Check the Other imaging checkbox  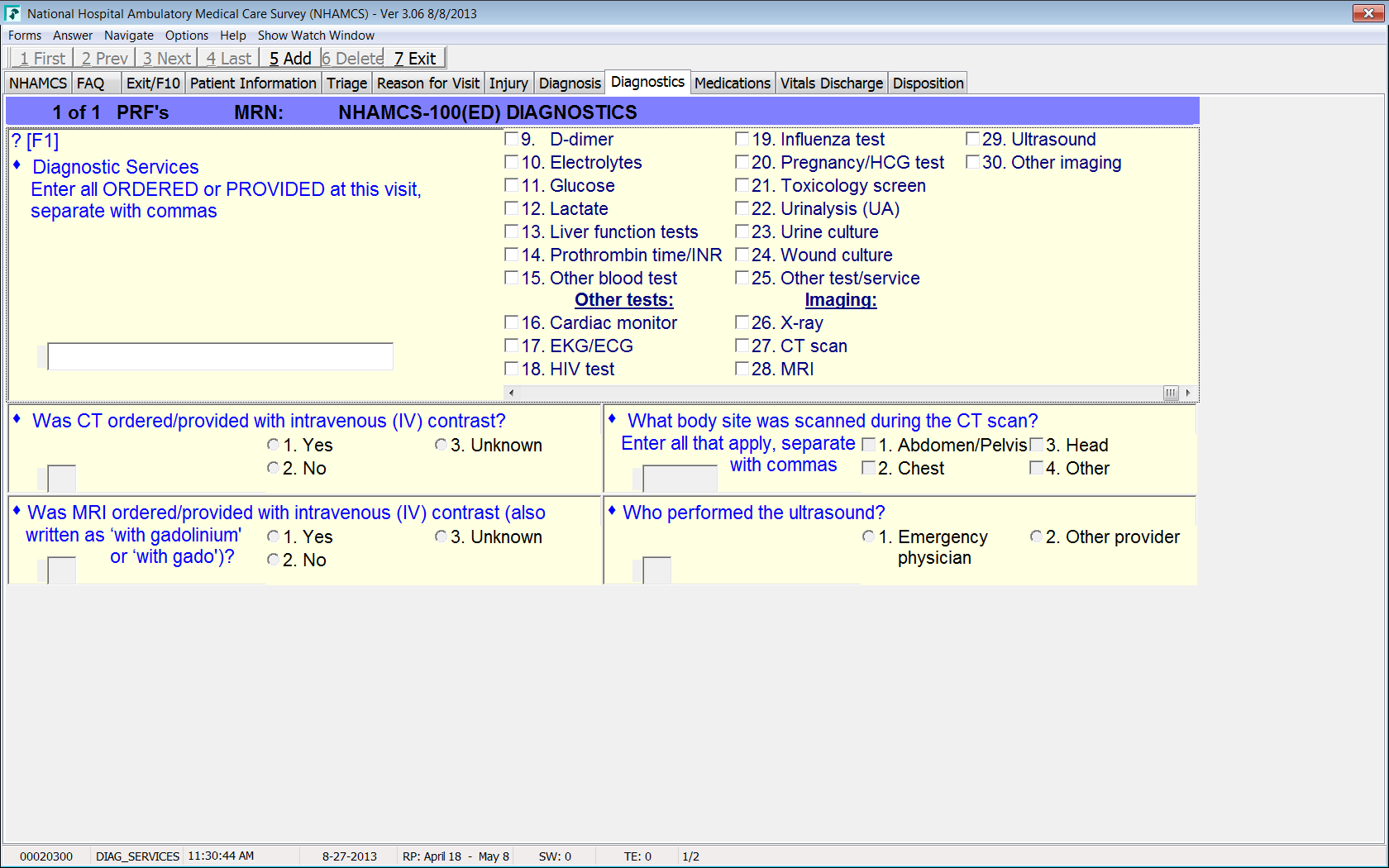pos(973,162)
